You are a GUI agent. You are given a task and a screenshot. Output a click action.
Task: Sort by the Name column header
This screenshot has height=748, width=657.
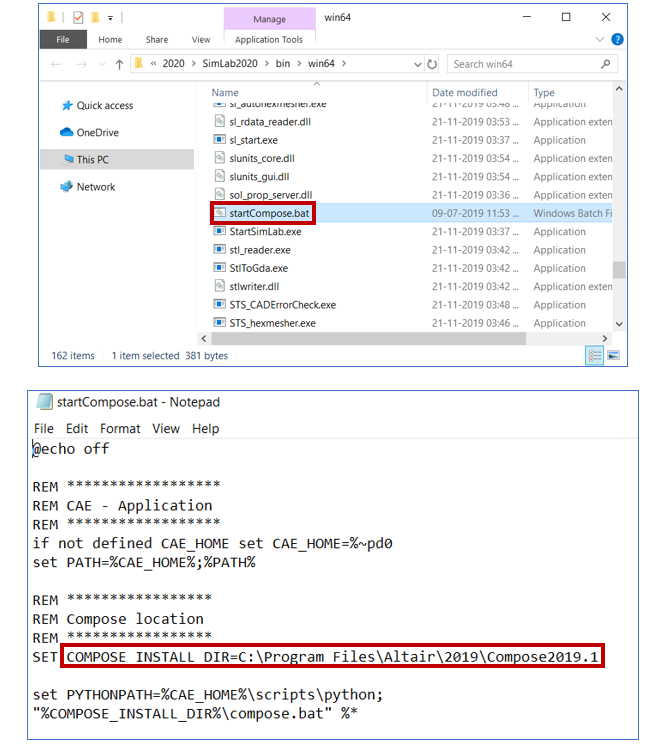point(225,93)
